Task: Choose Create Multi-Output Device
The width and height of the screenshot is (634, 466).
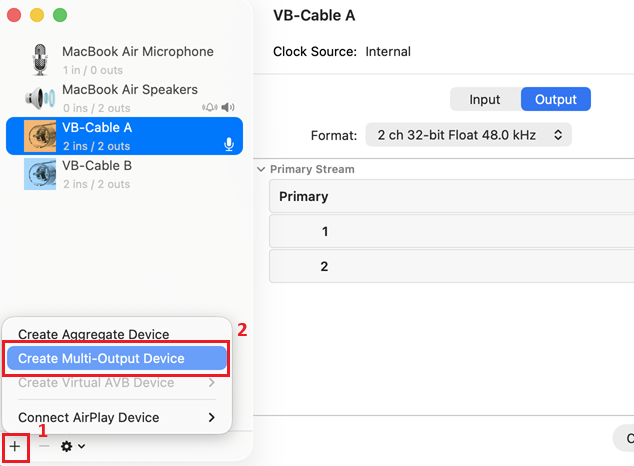Action: click(x=116, y=358)
